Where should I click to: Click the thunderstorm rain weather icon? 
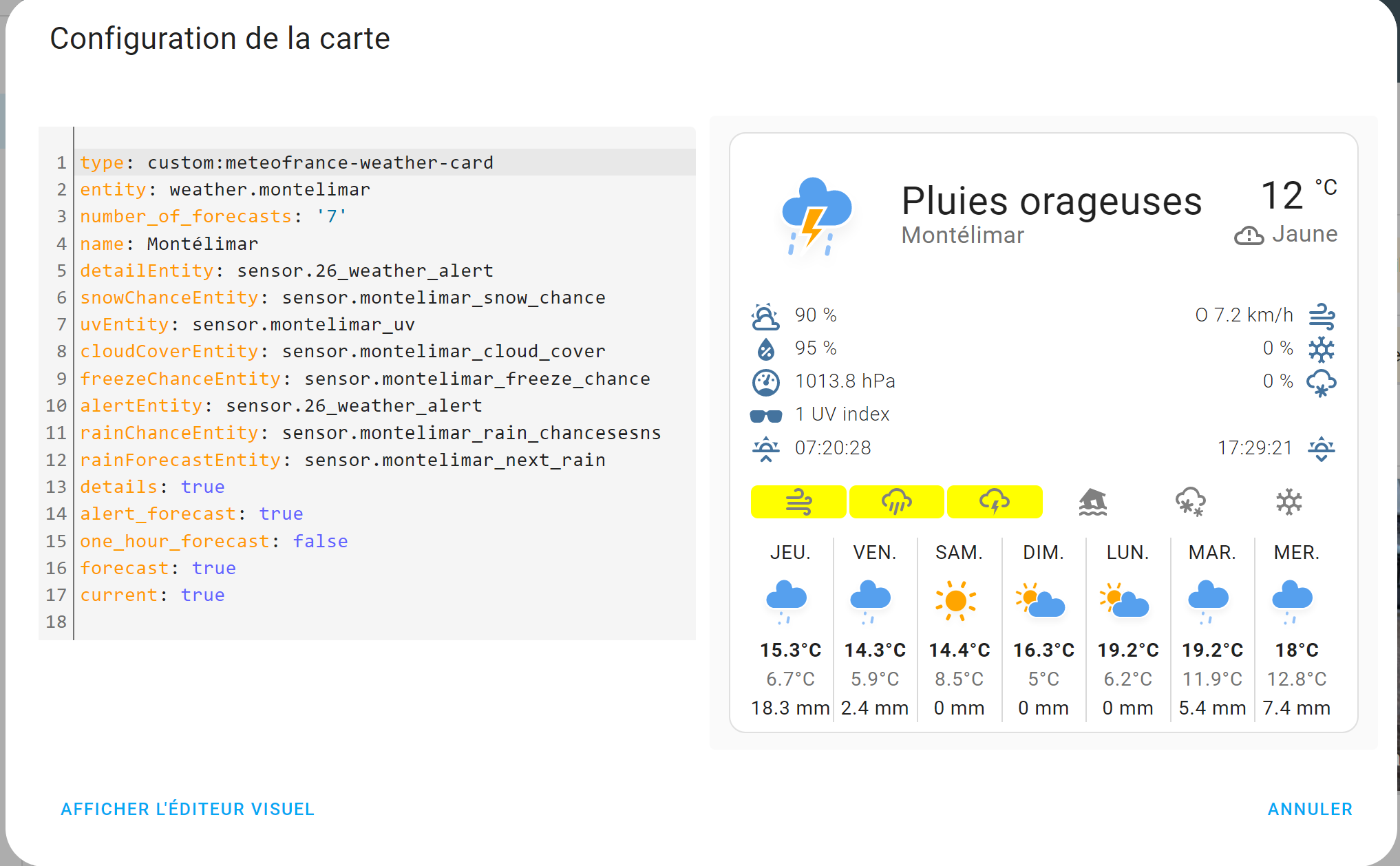point(816,217)
